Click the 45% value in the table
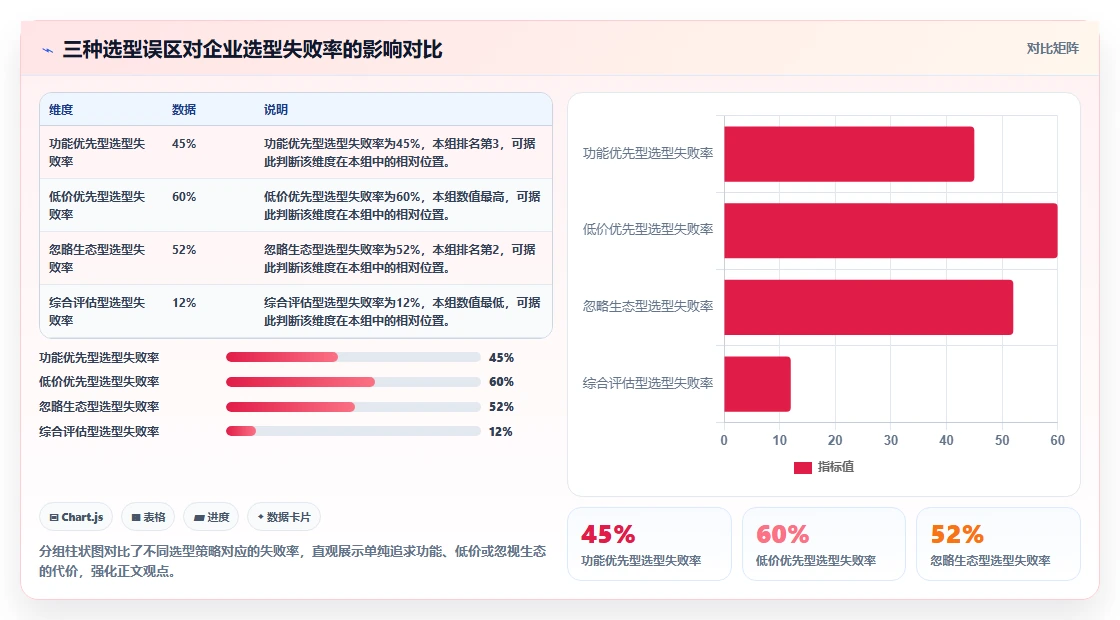The image size is (1120, 620). (x=184, y=144)
